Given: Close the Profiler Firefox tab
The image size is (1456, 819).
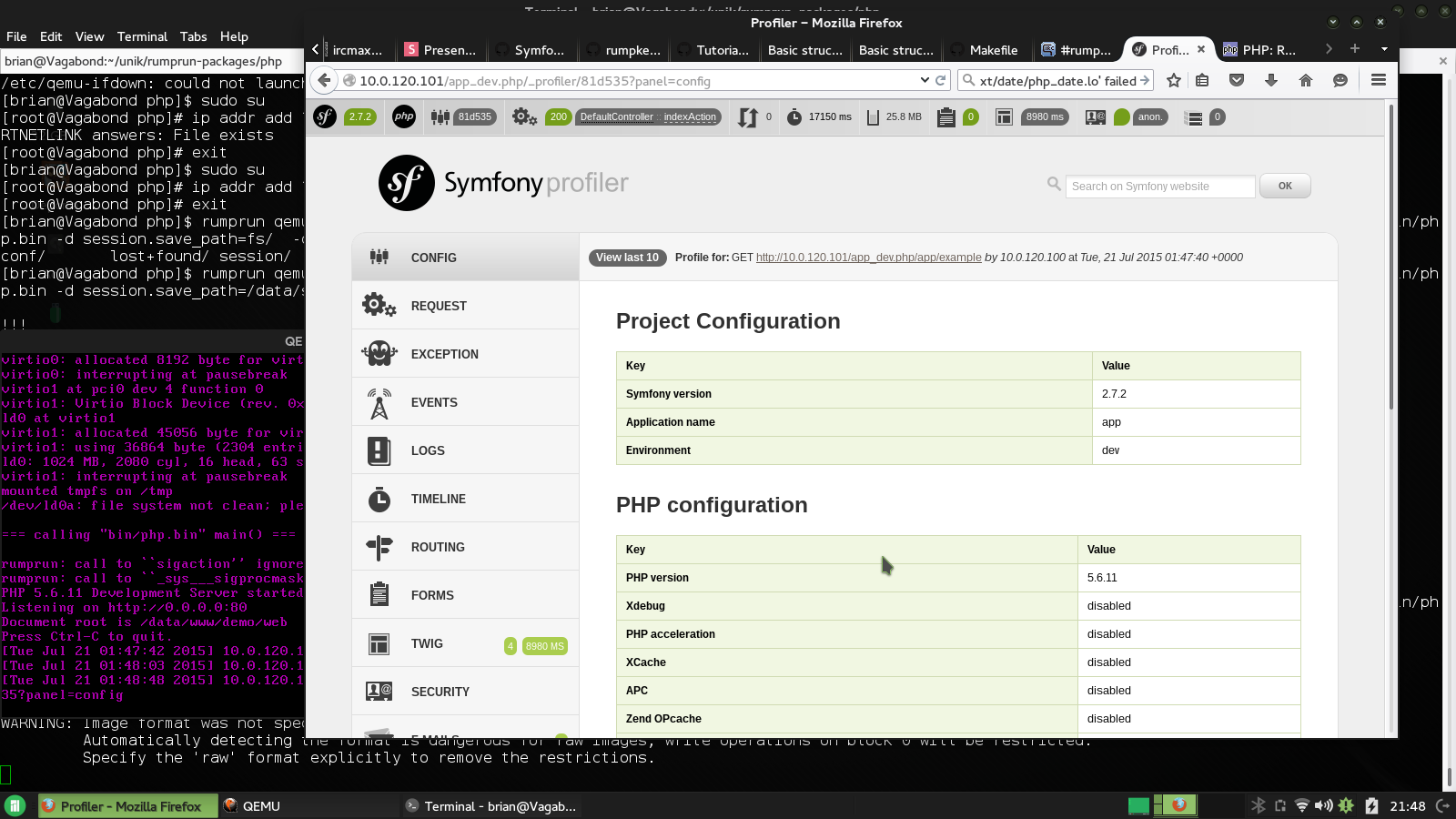Looking at the screenshot, I should coord(1201,49).
